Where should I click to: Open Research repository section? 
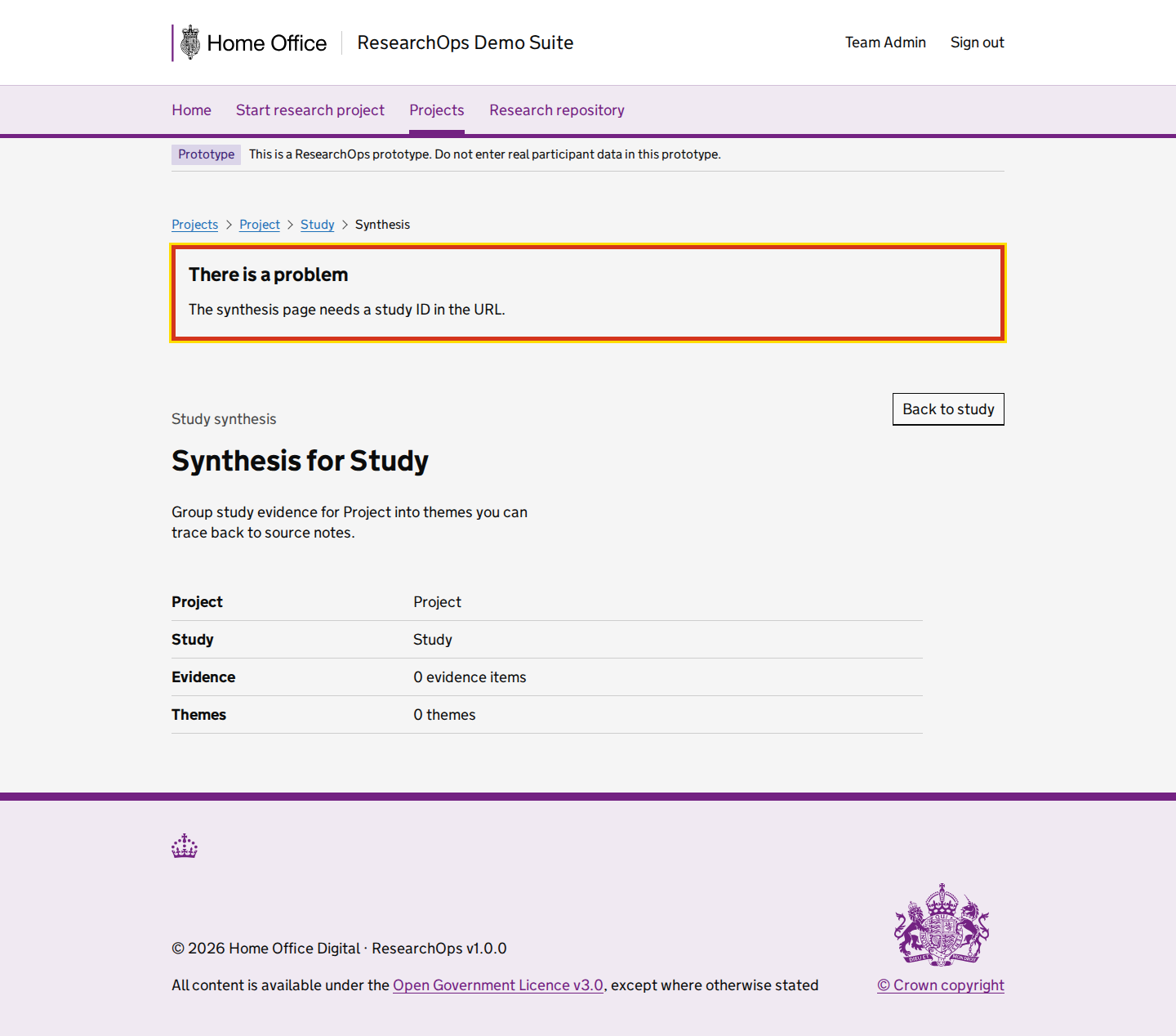[x=557, y=110]
